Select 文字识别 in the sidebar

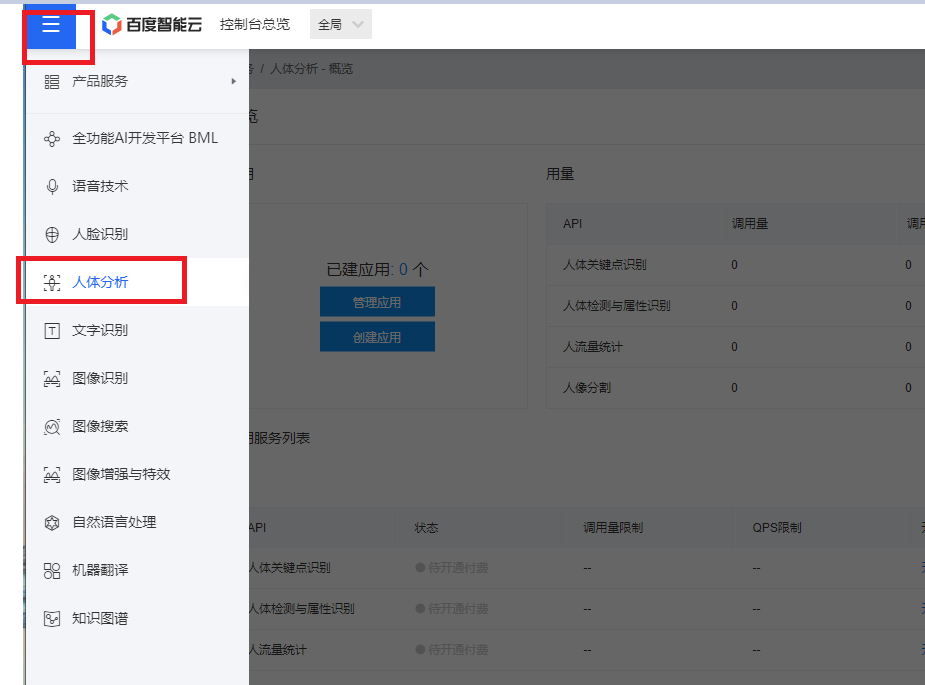[137, 330]
